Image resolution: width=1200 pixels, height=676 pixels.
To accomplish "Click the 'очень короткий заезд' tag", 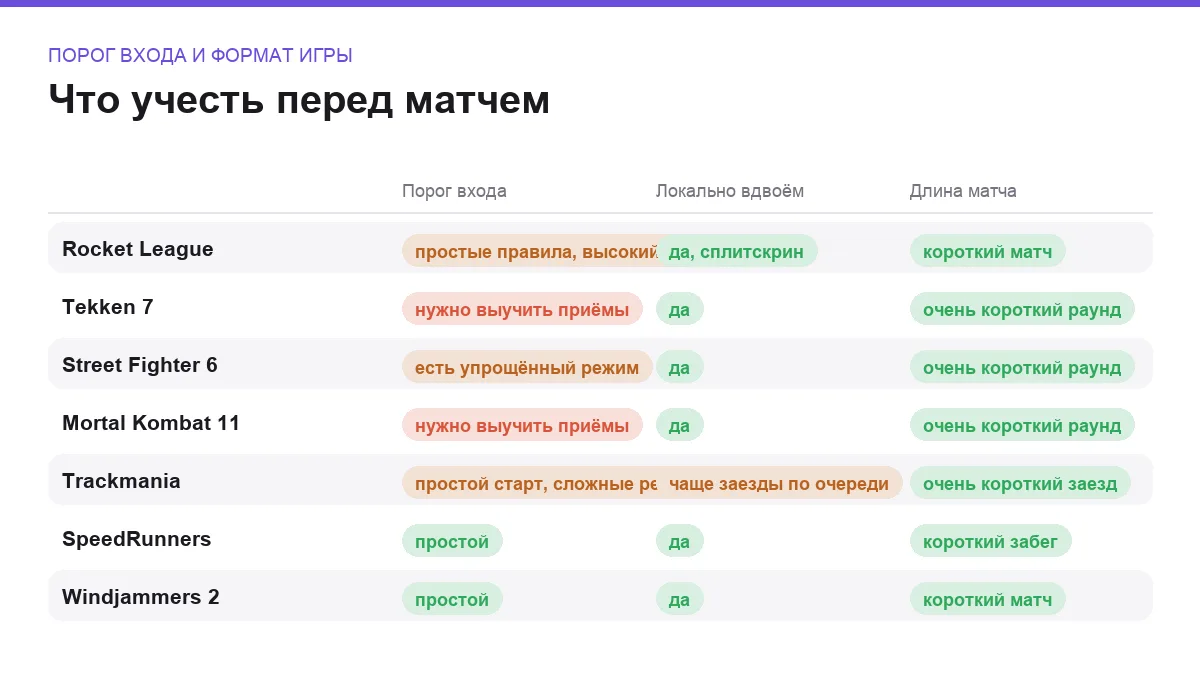I will coord(1020,483).
